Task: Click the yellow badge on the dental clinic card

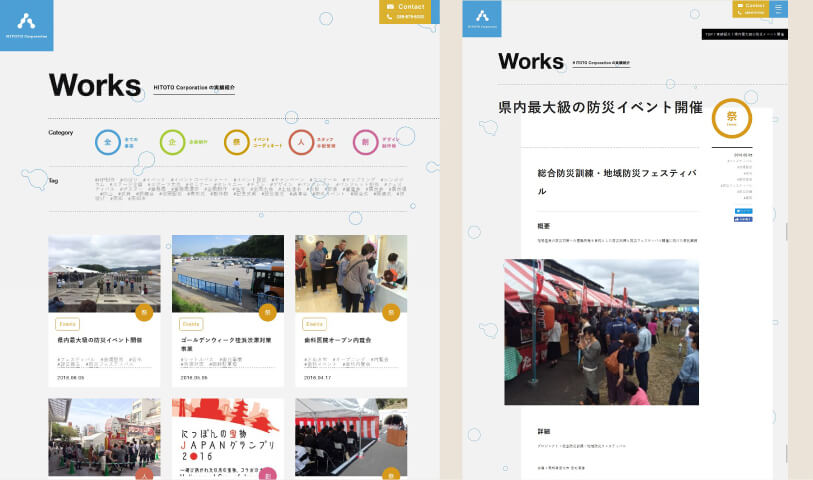Action: (391, 313)
